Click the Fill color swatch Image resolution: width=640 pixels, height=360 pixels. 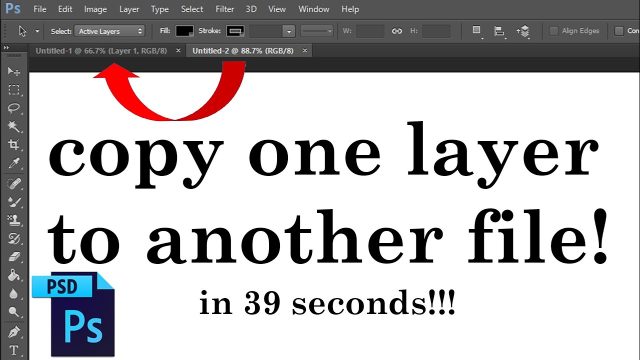pyautogui.click(x=184, y=31)
